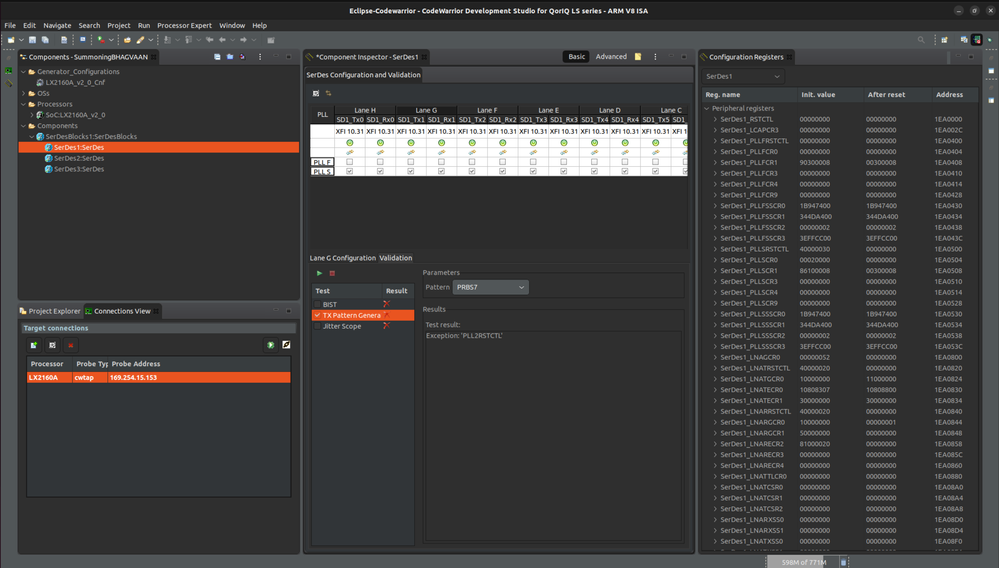Screen dimensions: 999x568
Task: Run the validation test with green play
Action: tap(319, 273)
